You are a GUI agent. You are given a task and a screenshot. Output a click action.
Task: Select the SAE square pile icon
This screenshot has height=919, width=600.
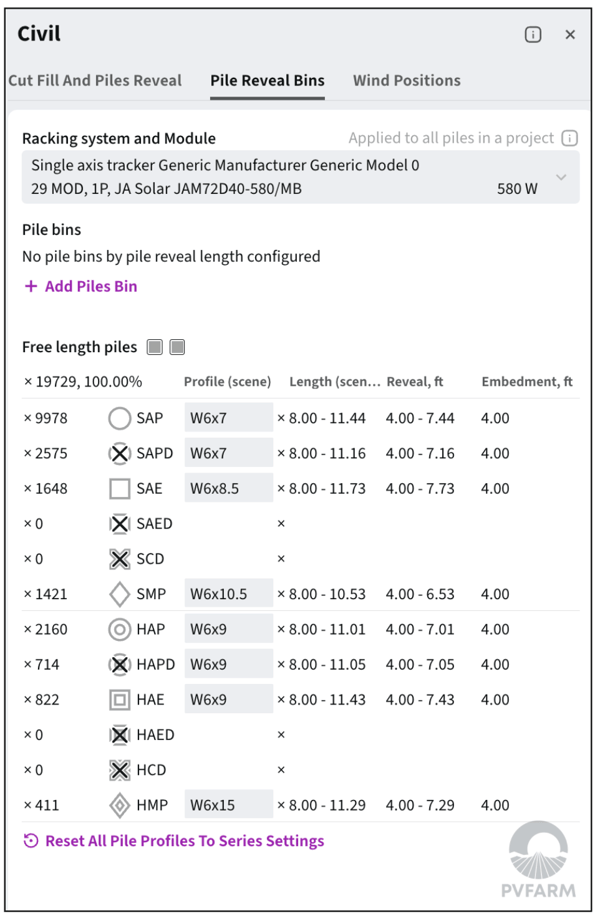pyautogui.click(x=122, y=487)
